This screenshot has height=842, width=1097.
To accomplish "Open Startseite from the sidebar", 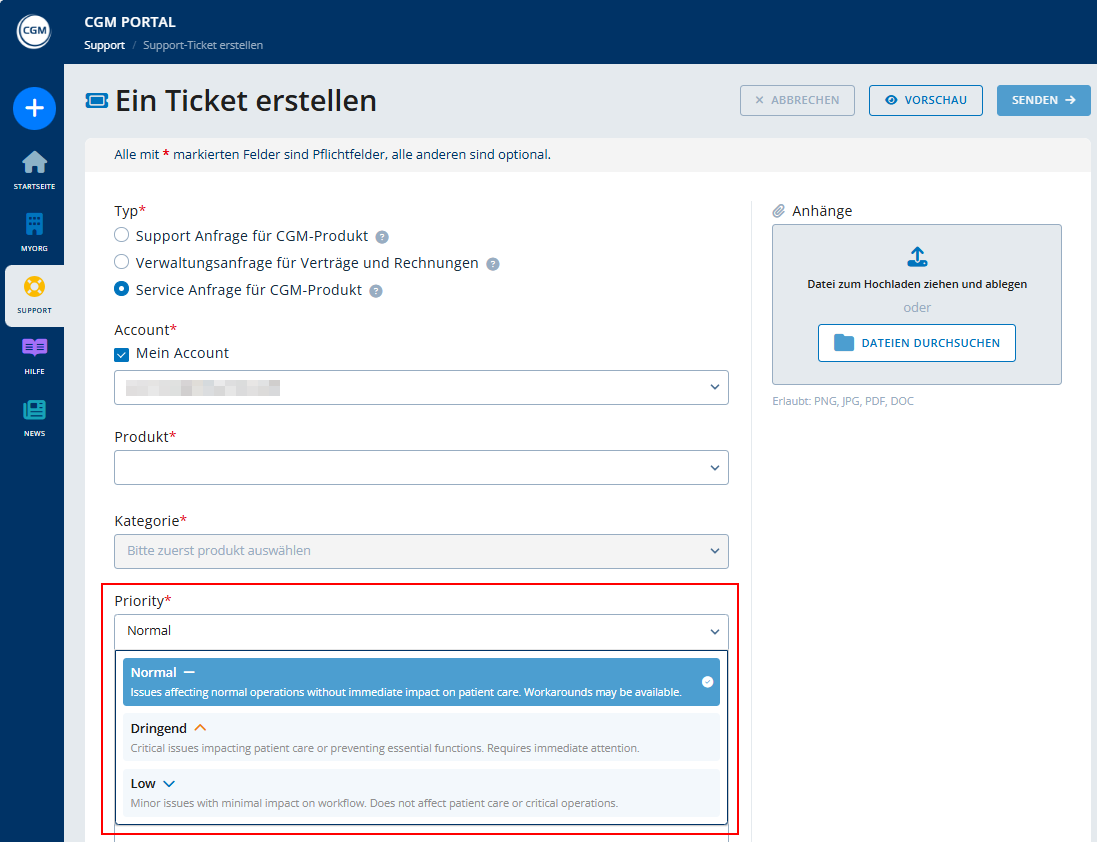I will pyautogui.click(x=34, y=170).
